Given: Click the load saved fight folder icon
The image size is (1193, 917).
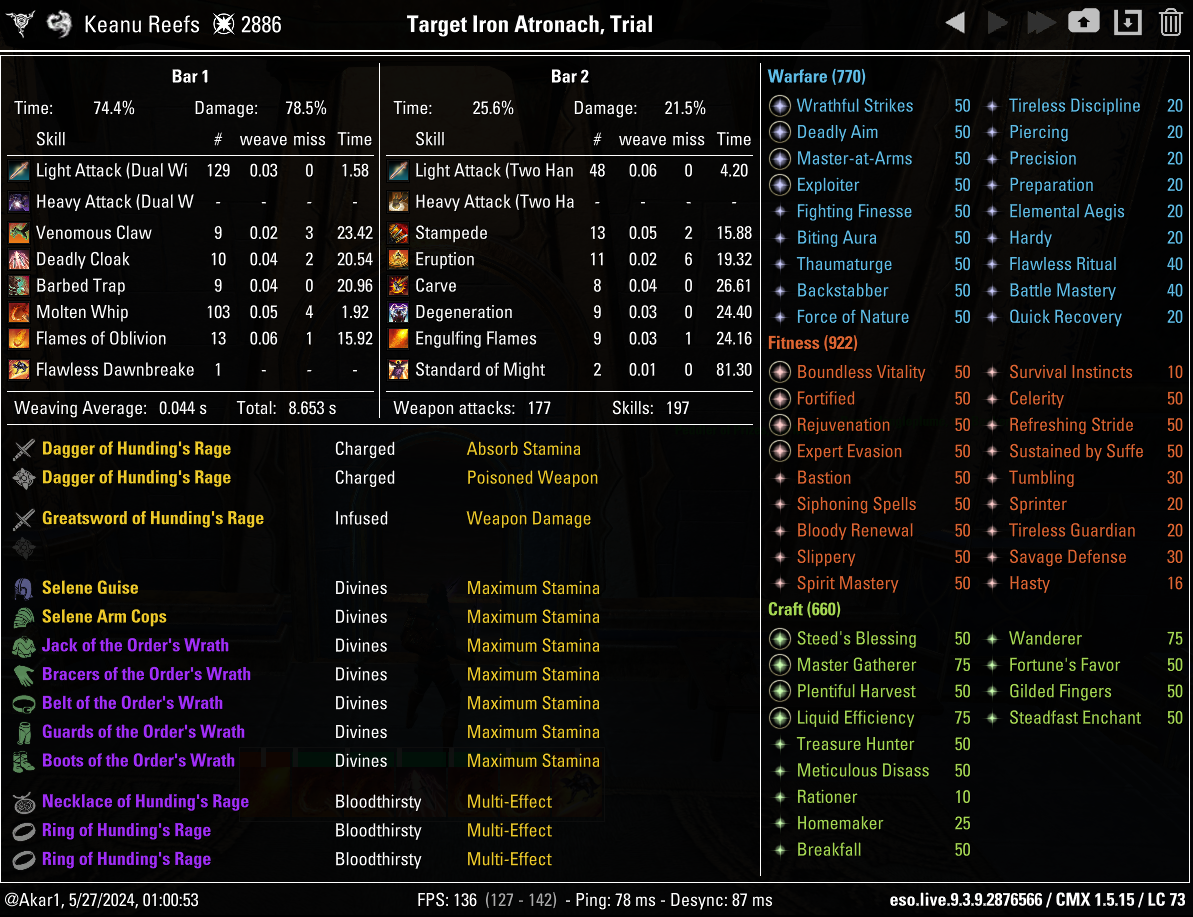Looking at the screenshot, I should (1084, 22).
